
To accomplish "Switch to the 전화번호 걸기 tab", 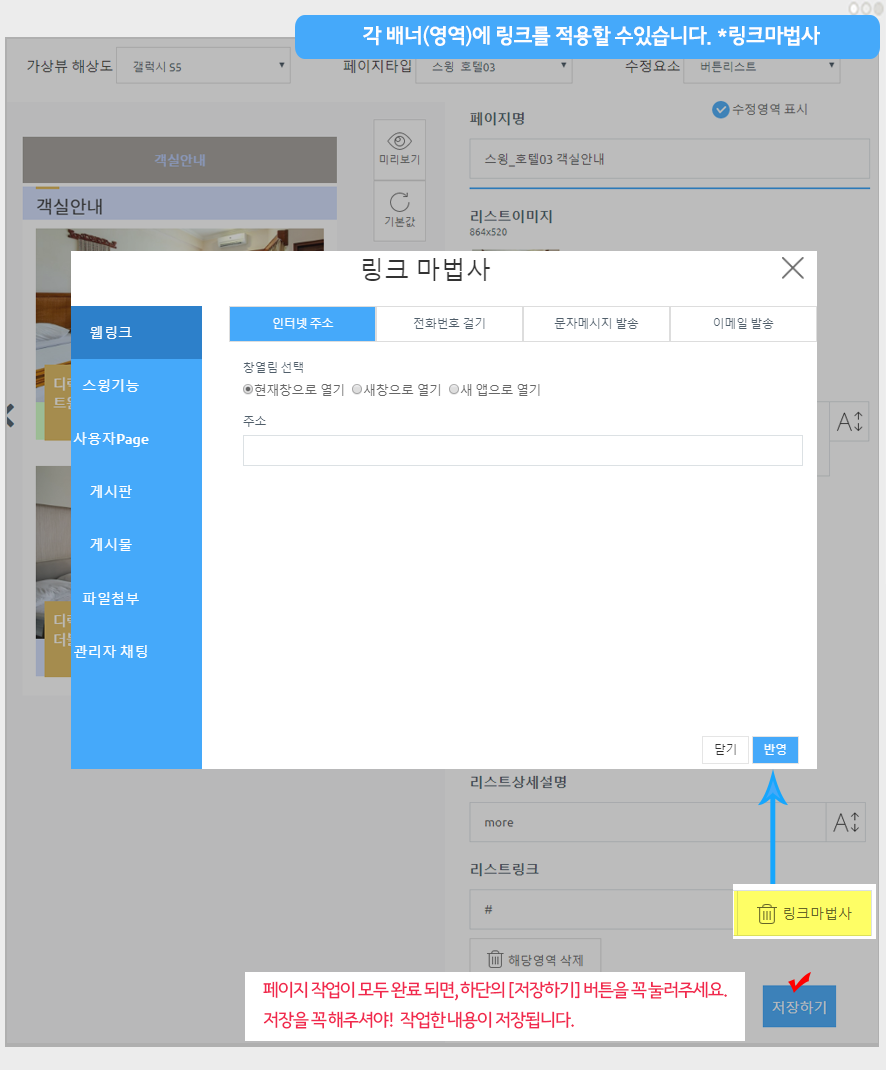I will pos(449,324).
